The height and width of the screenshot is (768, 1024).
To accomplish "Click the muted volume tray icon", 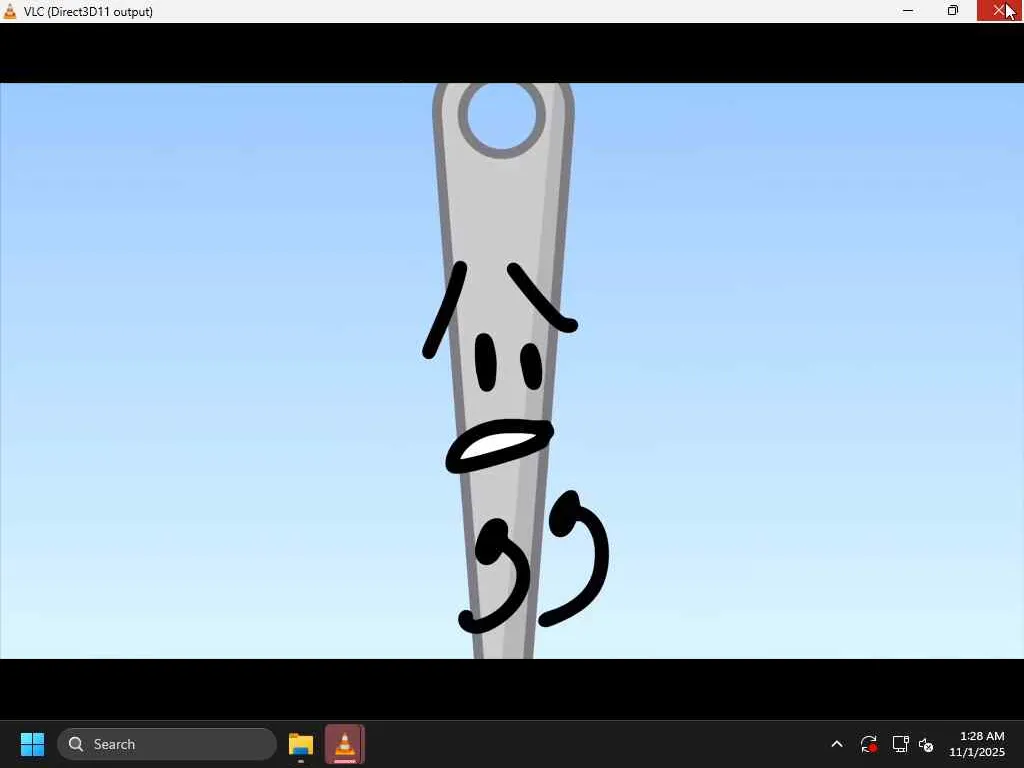I will (x=926, y=744).
